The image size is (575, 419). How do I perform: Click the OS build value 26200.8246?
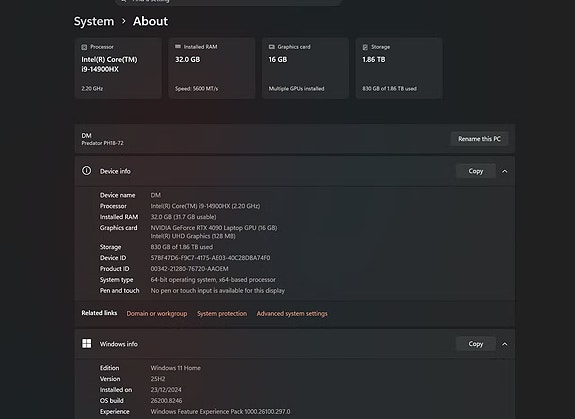(x=166, y=401)
